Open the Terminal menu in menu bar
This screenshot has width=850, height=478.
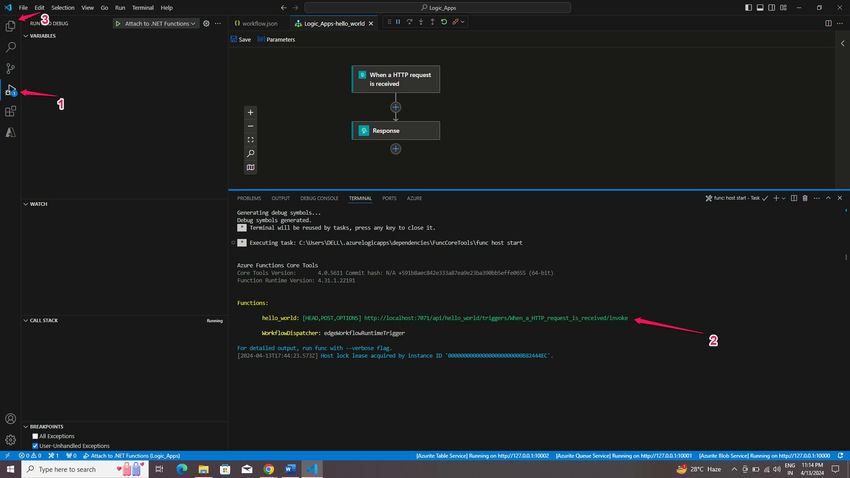point(143,7)
